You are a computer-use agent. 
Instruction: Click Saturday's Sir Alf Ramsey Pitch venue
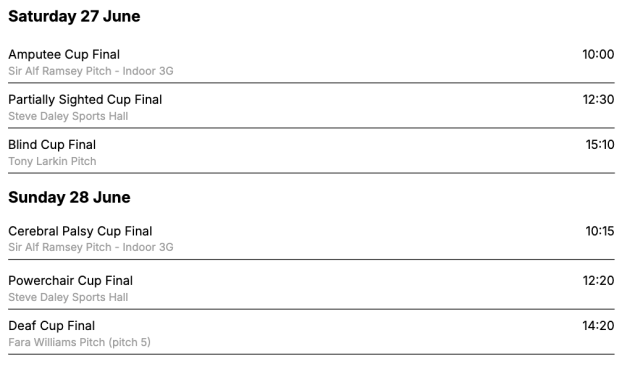90,71
